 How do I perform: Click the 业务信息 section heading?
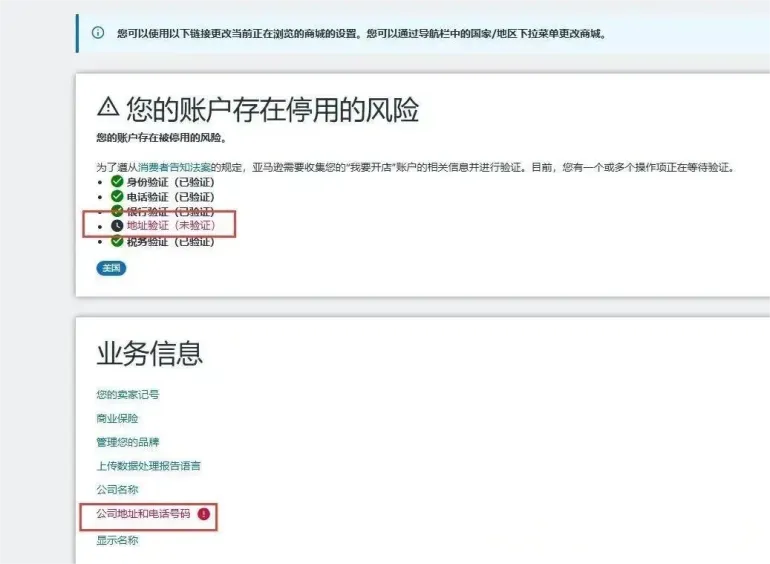point(150,353)
